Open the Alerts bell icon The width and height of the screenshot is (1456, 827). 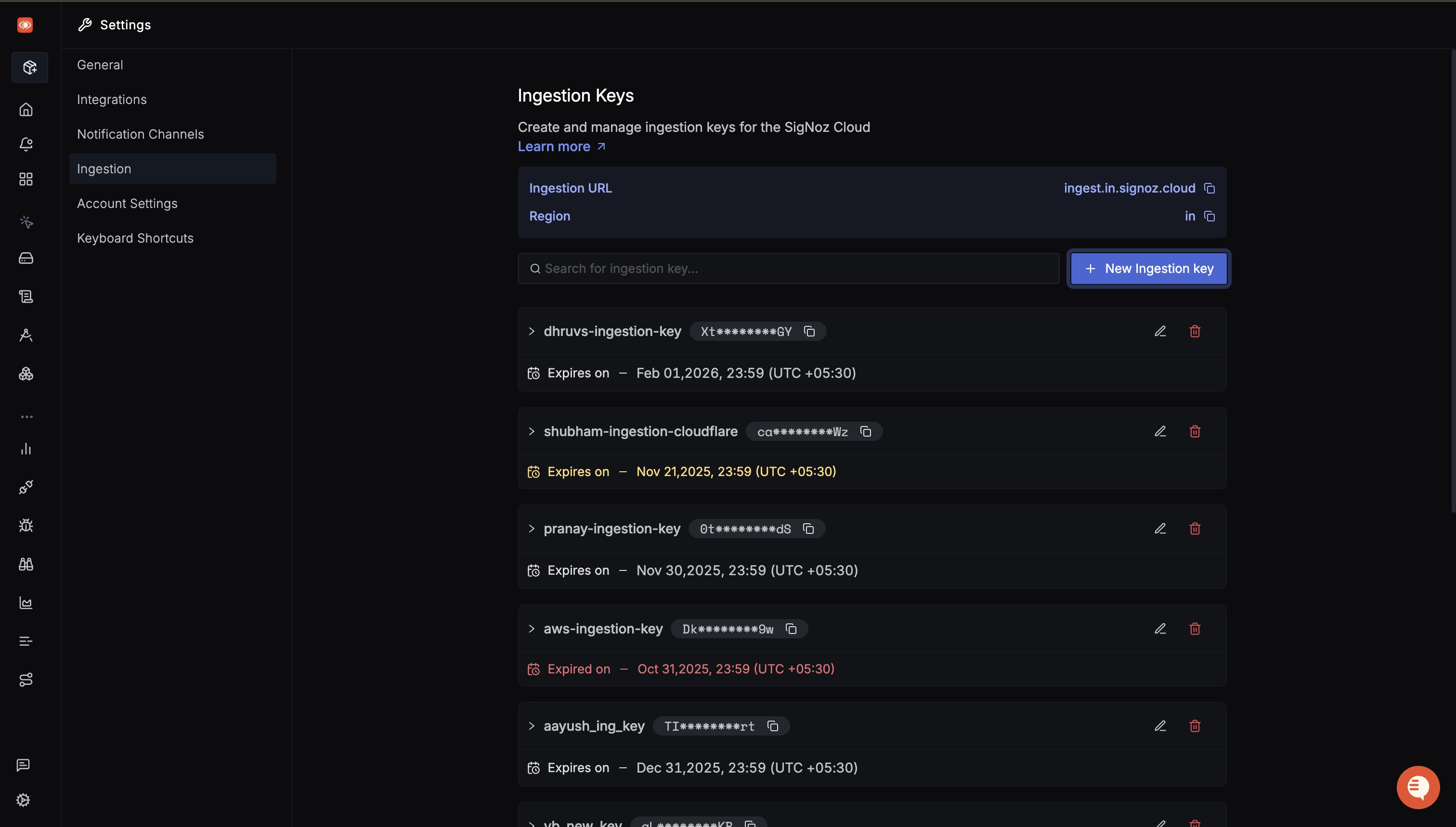26,144
